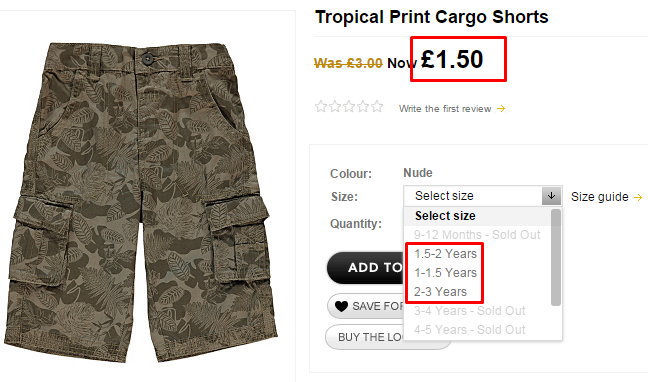Rate one star on the review stars
This screenshot has width=648, height=382.
tap(321, 107)
